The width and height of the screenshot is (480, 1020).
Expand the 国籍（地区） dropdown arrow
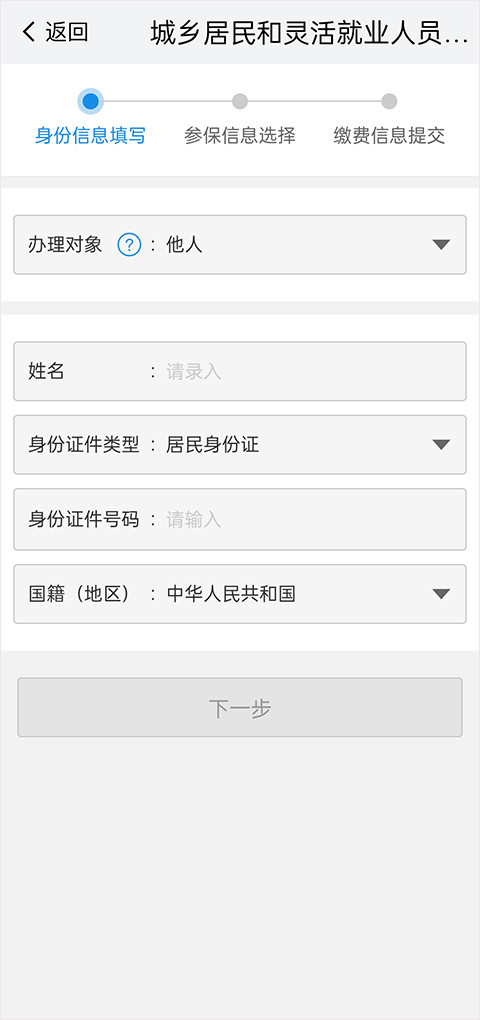pos(441,594)
